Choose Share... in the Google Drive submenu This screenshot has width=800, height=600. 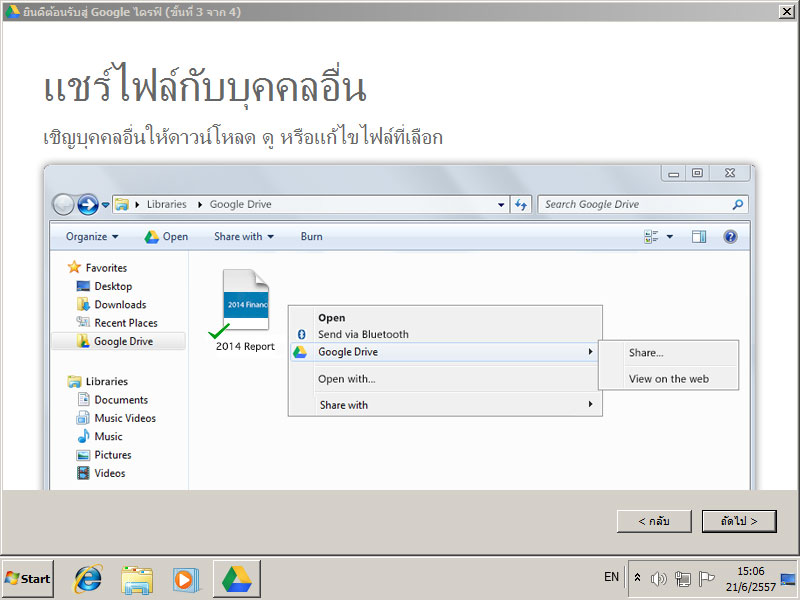coord(646,353)
